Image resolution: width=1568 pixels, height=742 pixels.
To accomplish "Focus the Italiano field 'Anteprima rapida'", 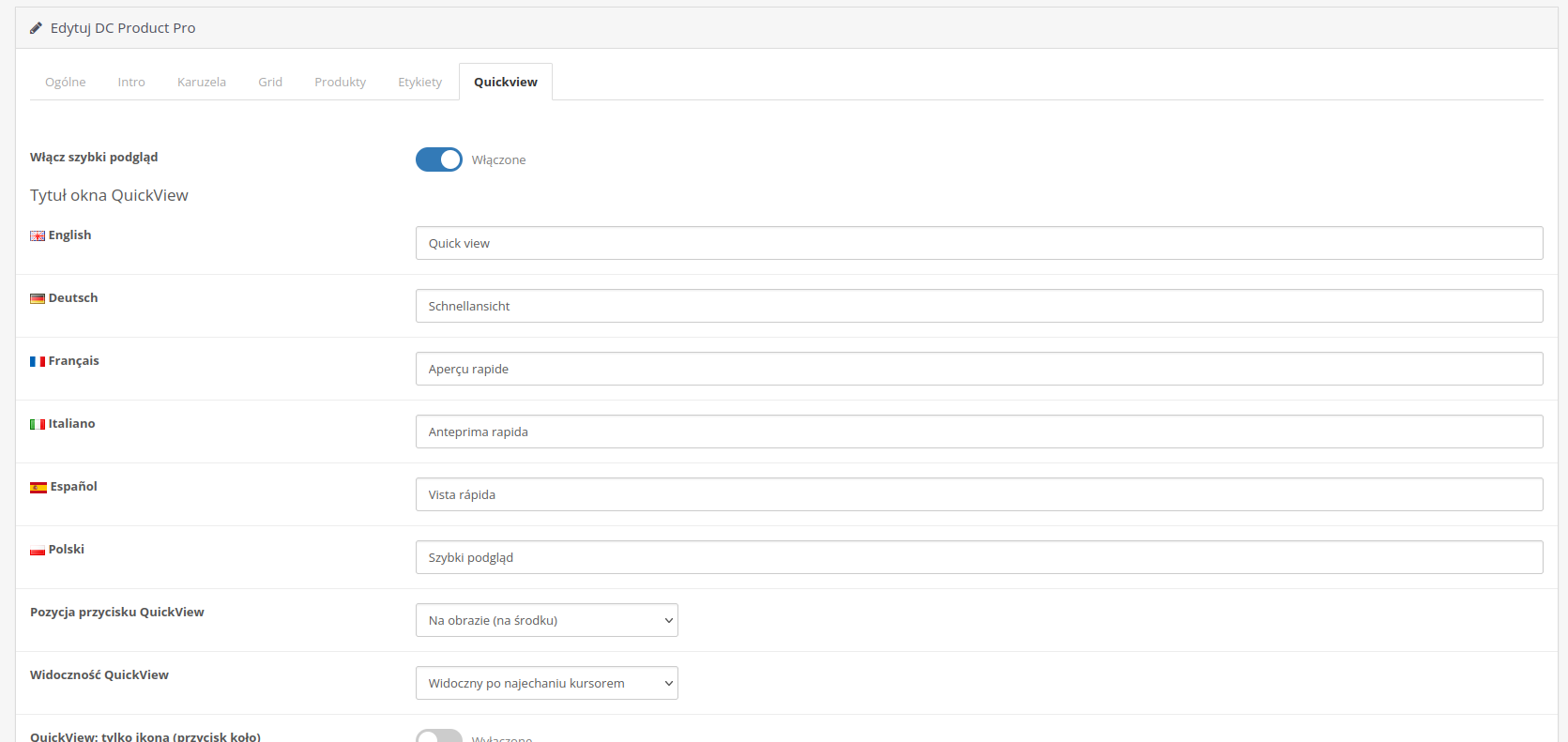I will pos(980,432).
